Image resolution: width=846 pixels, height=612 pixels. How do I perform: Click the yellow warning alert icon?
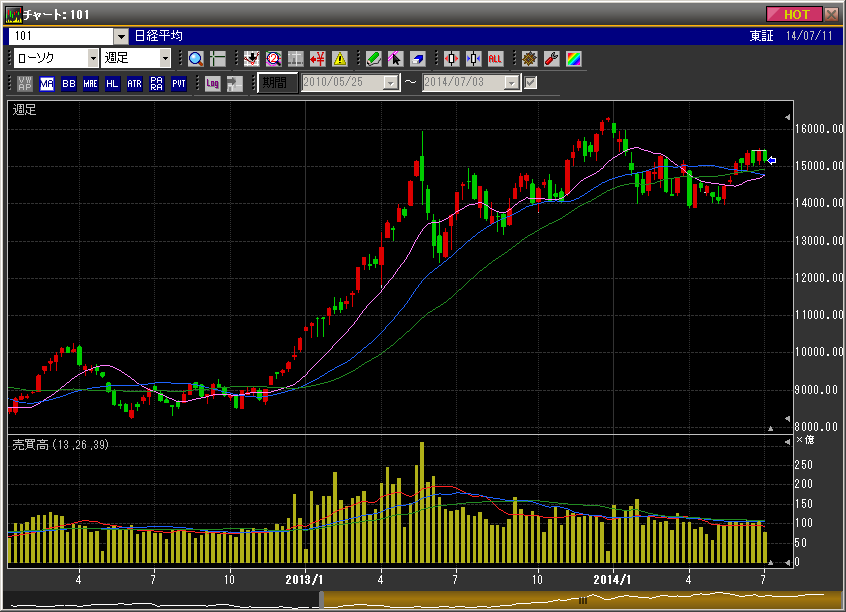[x=340, y=59]
